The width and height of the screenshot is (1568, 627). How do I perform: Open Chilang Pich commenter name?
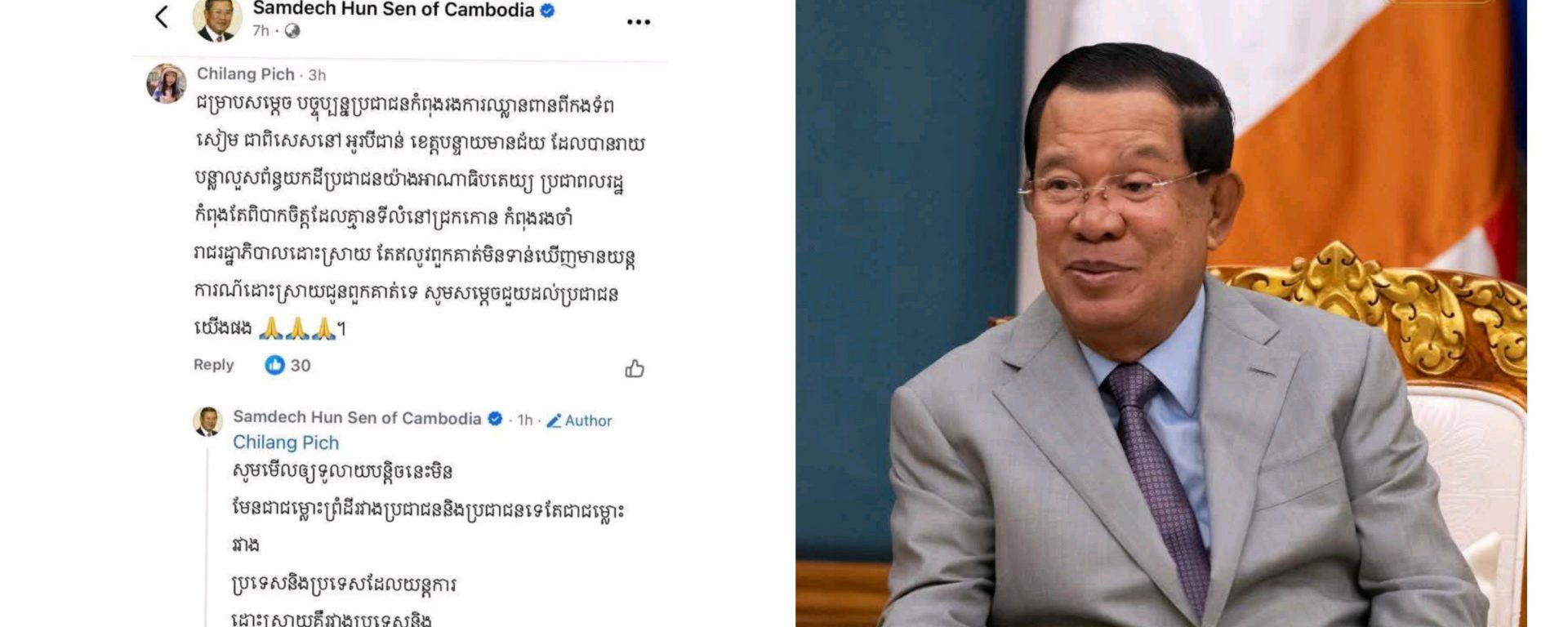point(245,74)
